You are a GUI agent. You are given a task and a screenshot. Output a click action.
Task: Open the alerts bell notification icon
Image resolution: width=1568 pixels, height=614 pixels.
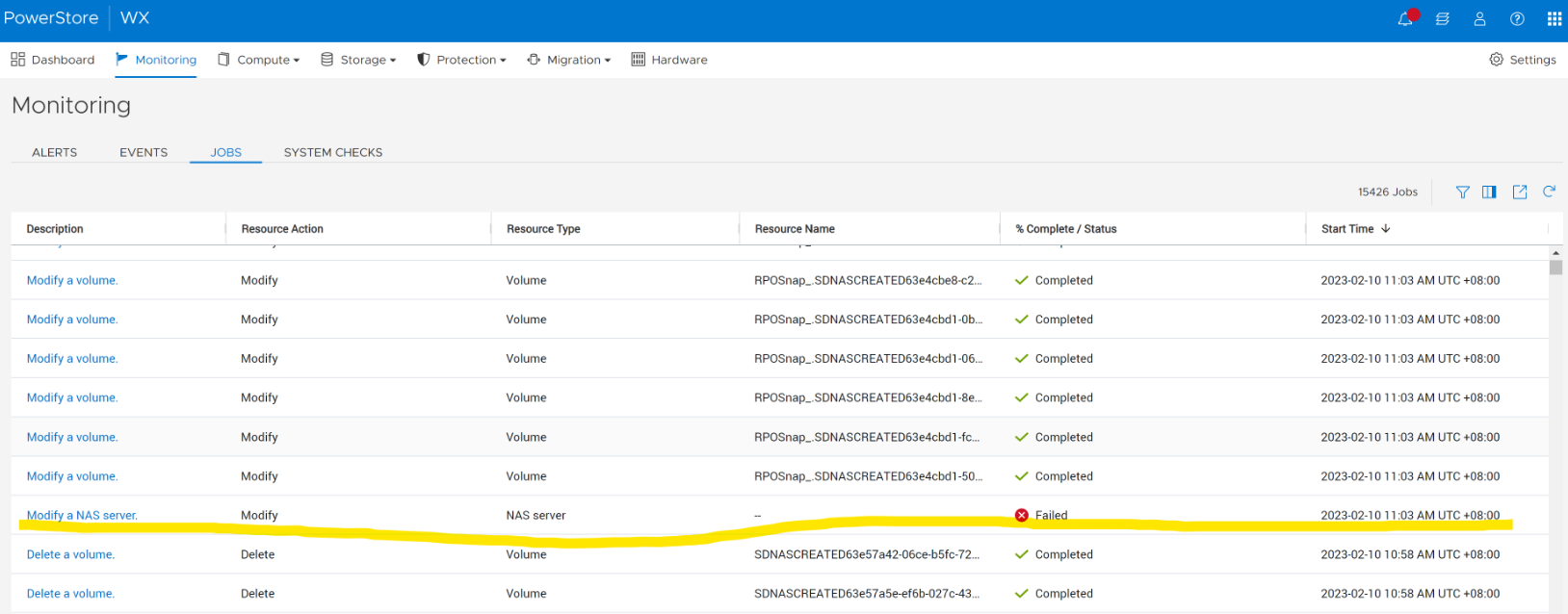point(1405,19)
